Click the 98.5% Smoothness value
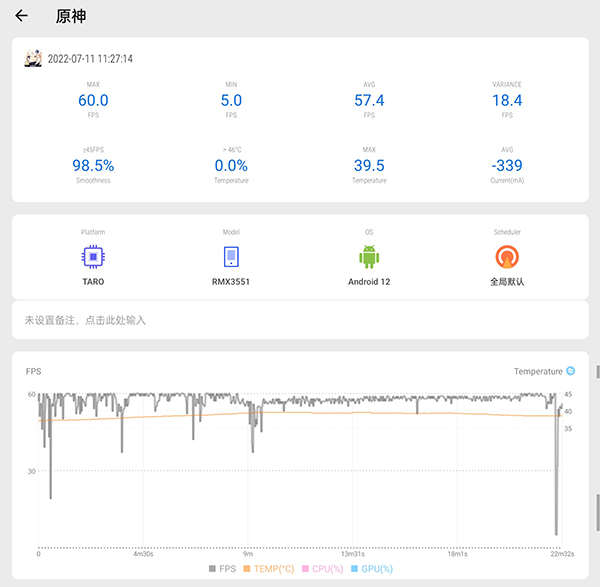 click(93, 165)
